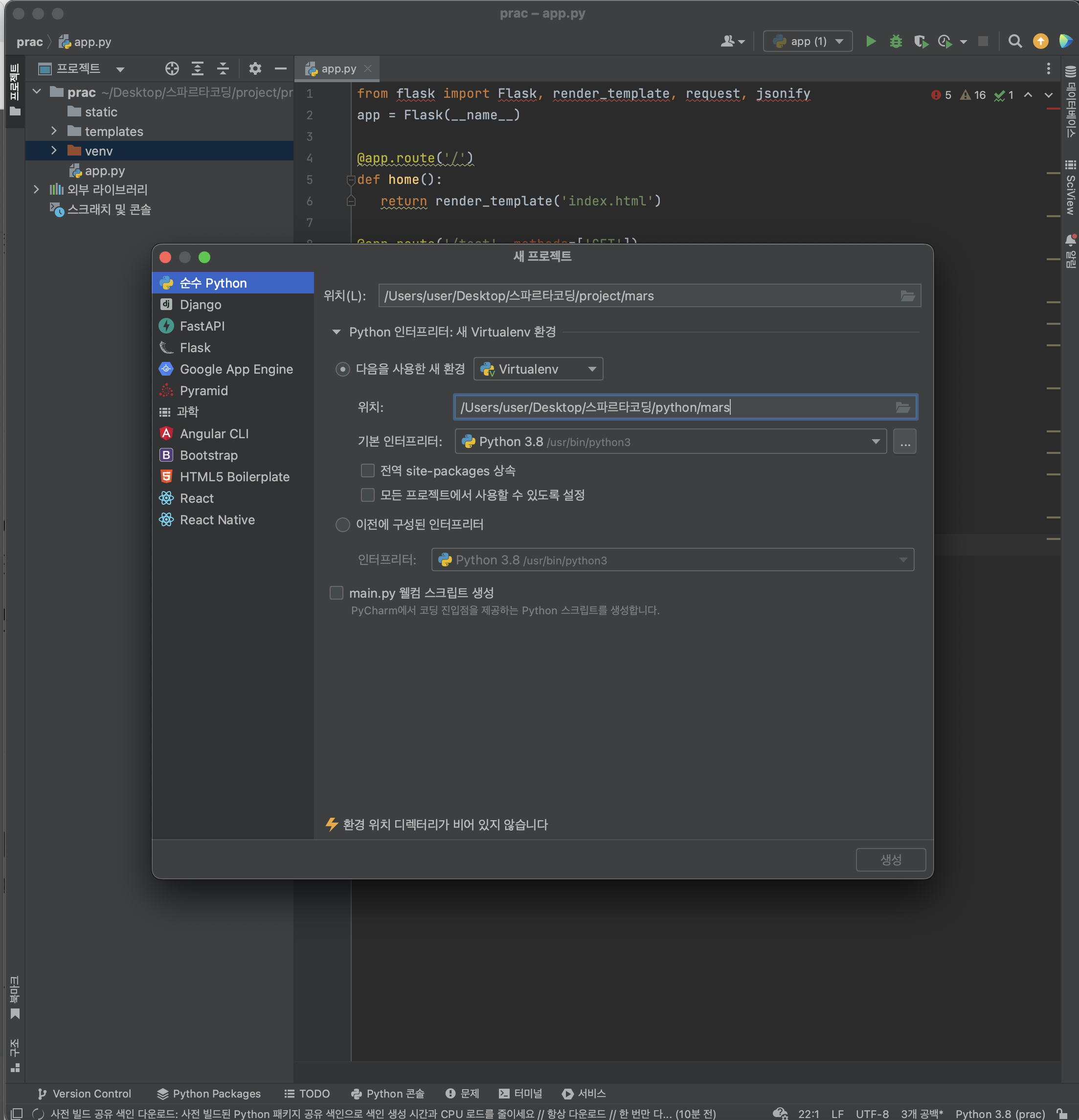Open Virtualenv environment type dropdown
Viewport: 1079px width, 1120px height.
point(539,369)
